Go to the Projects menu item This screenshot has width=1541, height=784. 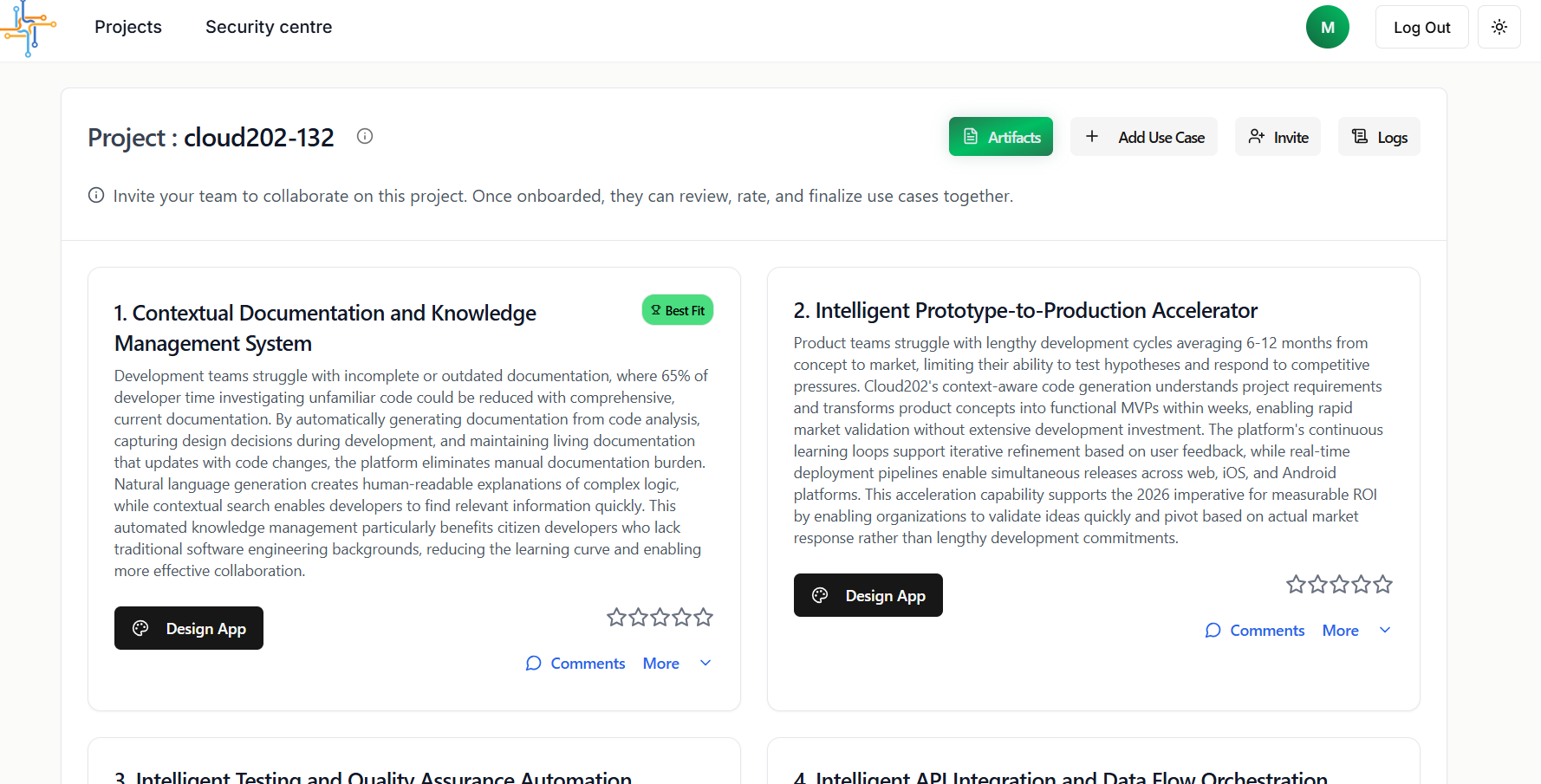(x=128, y=27)
